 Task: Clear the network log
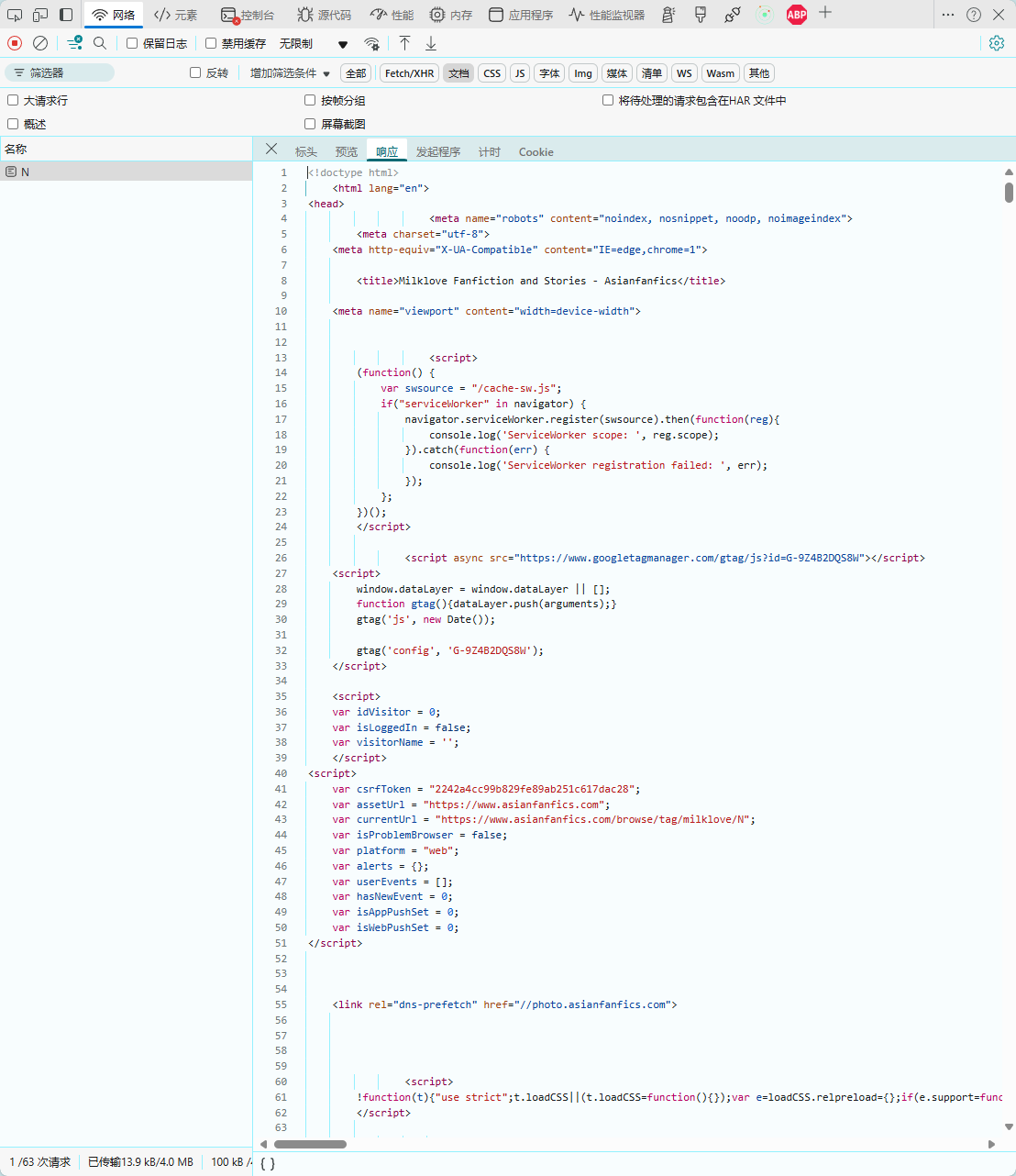pos(40,43)
